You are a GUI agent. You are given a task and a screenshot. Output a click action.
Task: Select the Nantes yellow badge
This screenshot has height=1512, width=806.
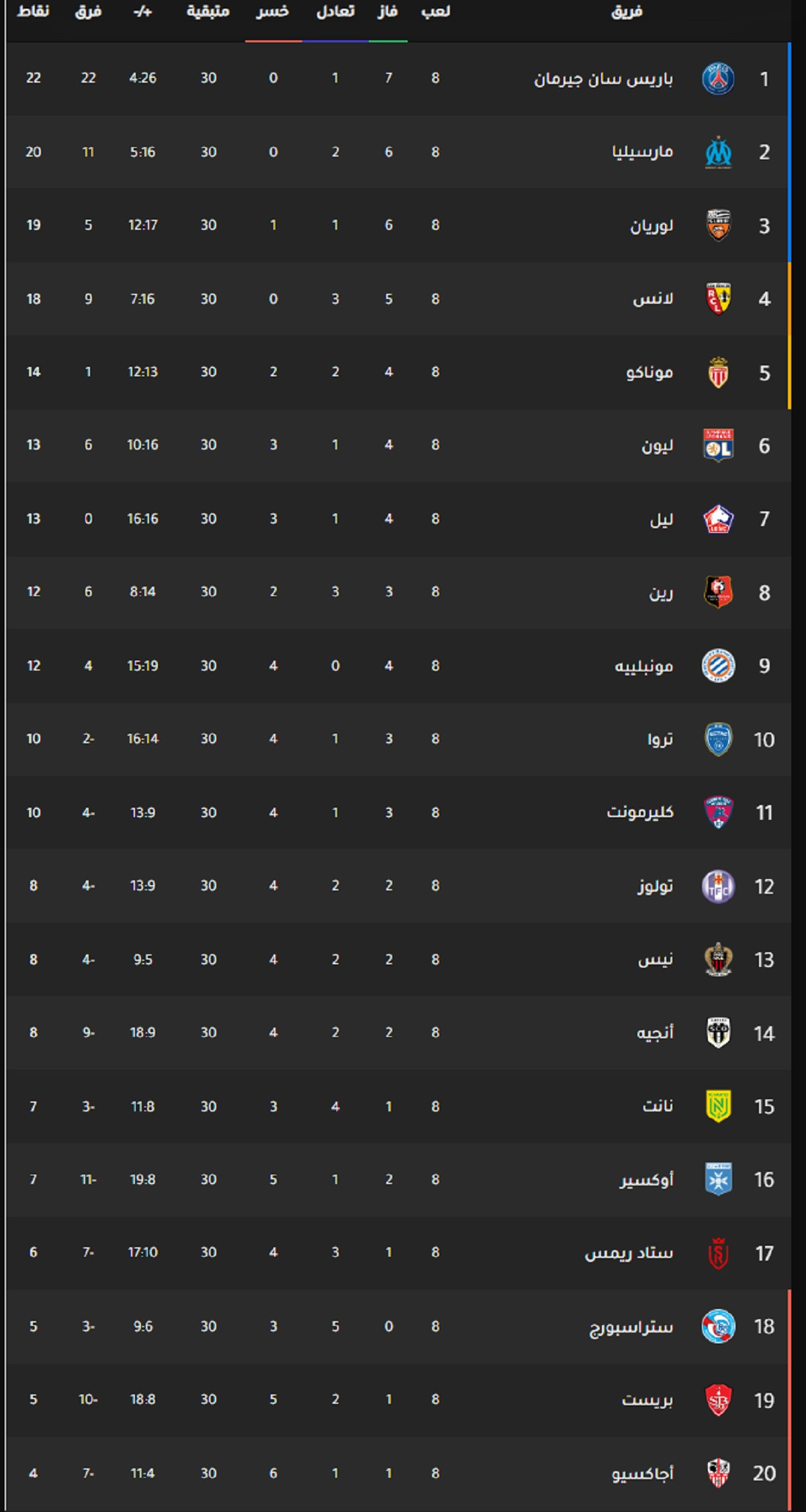click(718, 1106)
